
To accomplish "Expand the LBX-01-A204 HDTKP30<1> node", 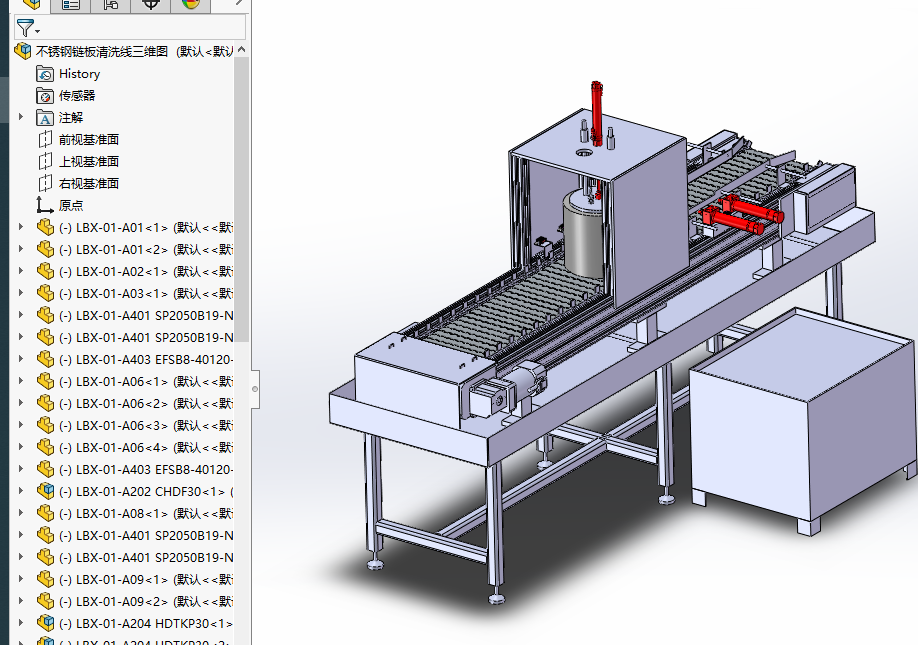I will (21, 623).
